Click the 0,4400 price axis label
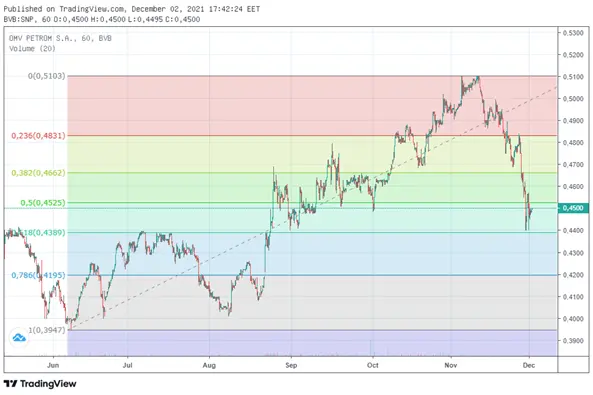 coord(573,230)
